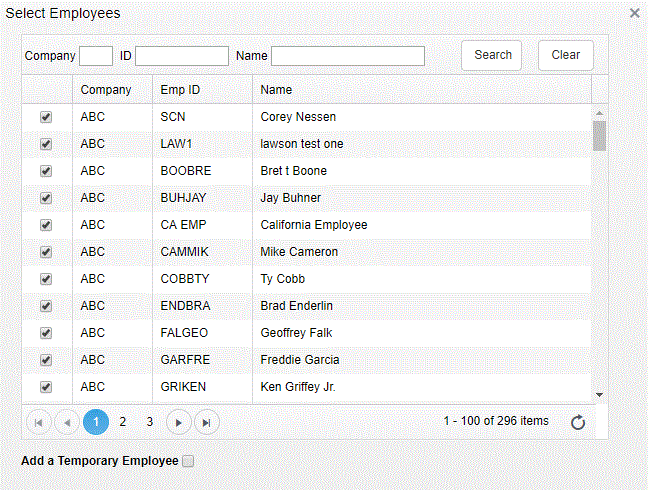The height and width of the screenshot is (490, 648).
Task: Go to last page pager icon
Action: click(207, 422)
